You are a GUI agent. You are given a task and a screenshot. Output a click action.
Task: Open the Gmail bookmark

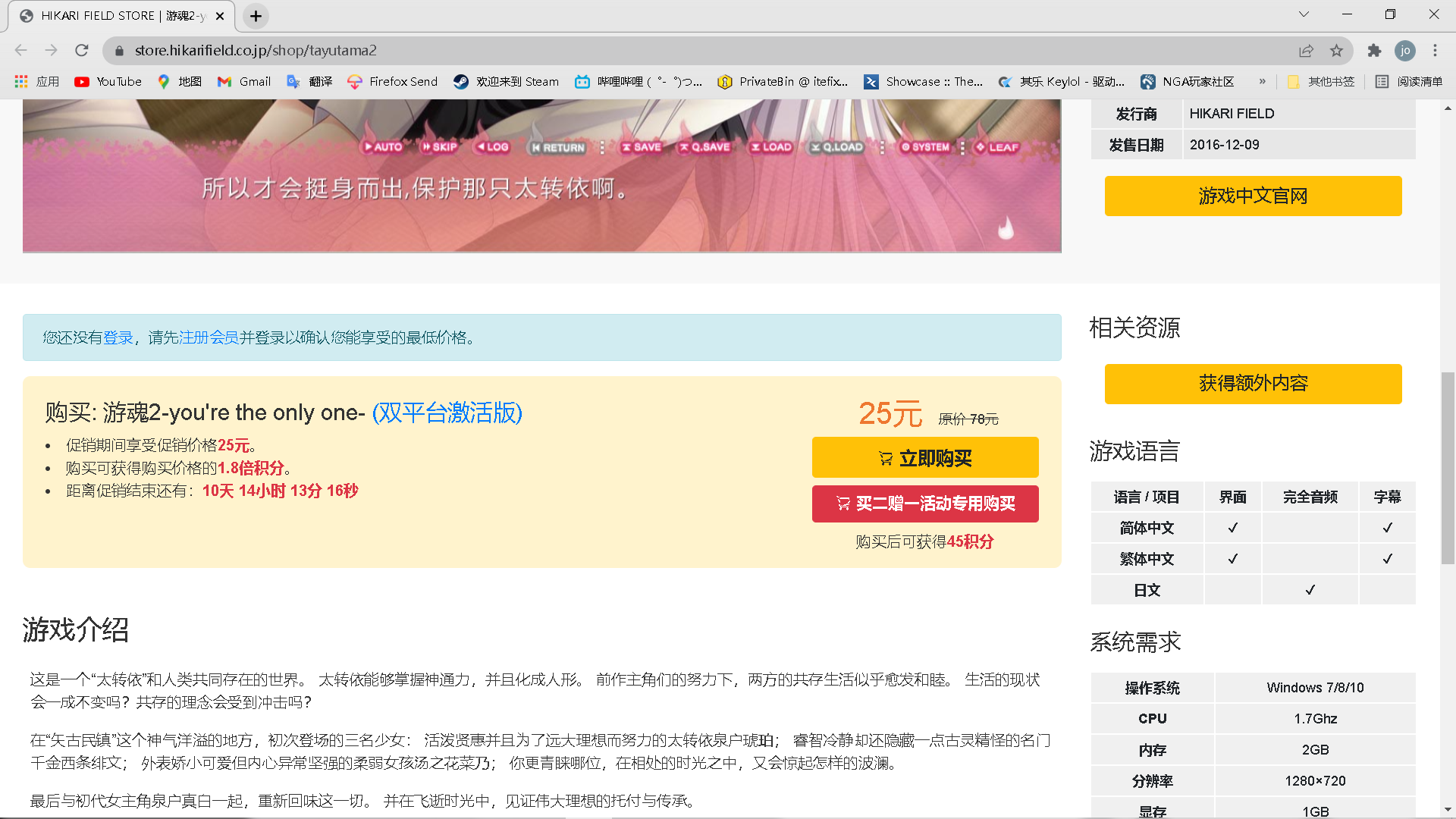244,81
